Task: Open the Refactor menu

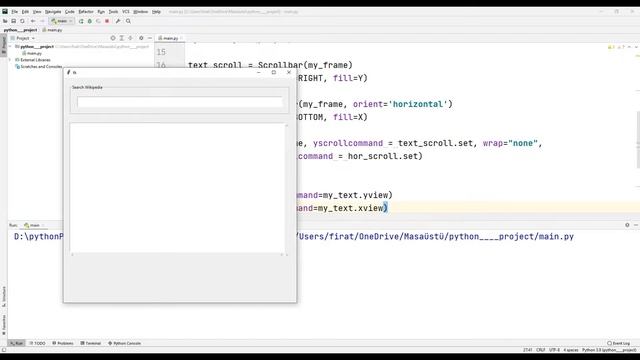Action: [x=86, y=12]
